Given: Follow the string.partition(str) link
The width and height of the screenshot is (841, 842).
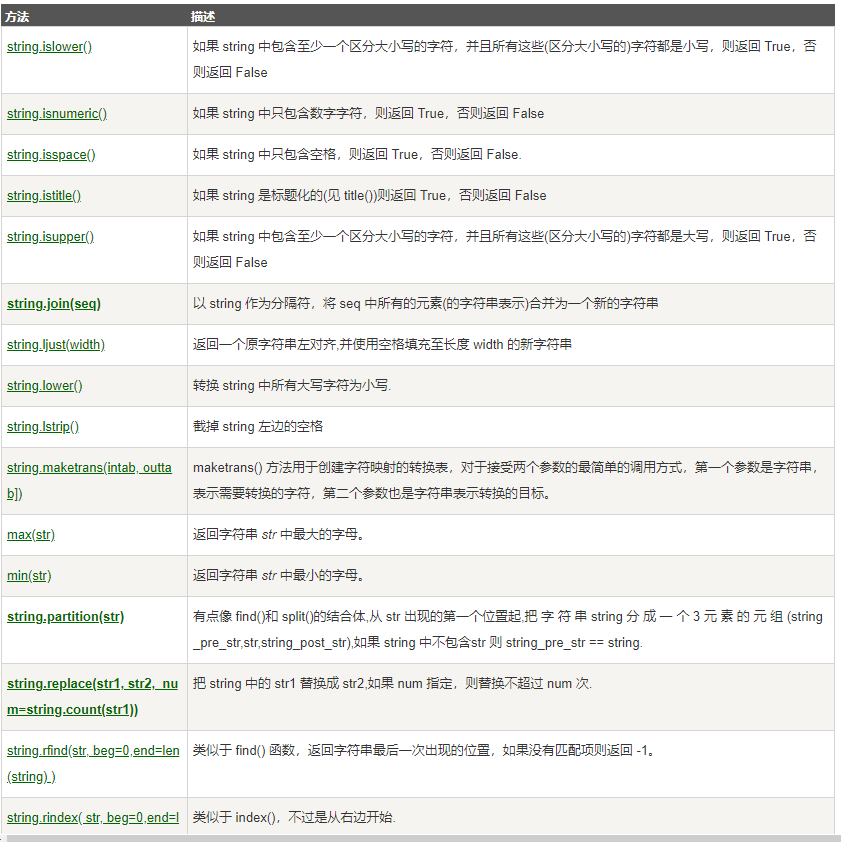Looking at the screenshot, I should (66, 616).
